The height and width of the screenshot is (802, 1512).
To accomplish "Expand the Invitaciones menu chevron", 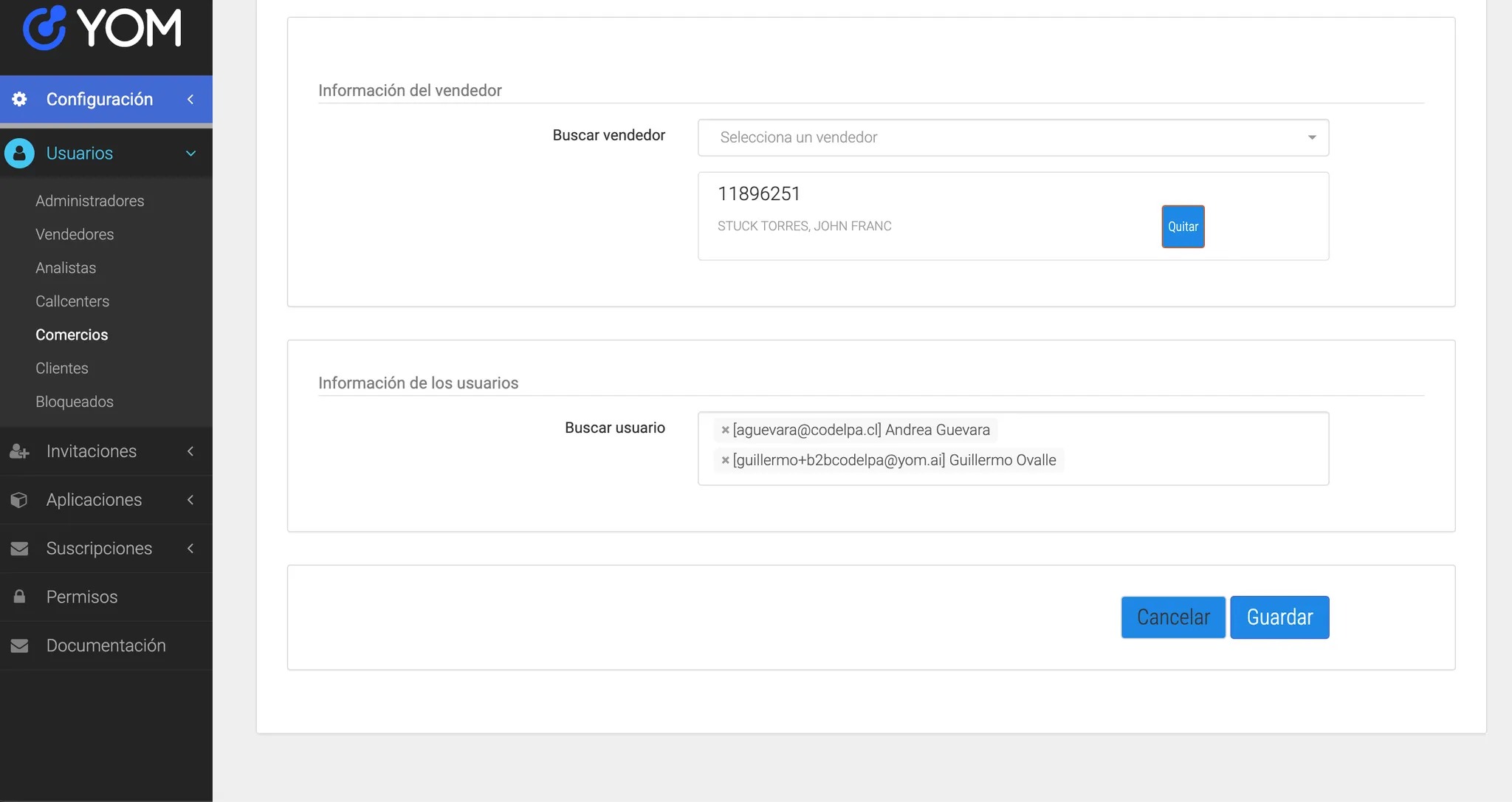I will point(190,451).
